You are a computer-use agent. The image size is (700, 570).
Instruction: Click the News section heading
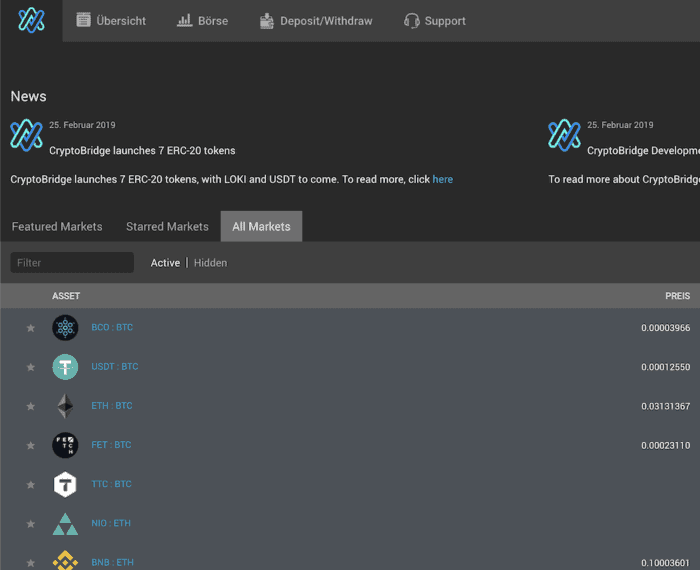pos(29,96)
